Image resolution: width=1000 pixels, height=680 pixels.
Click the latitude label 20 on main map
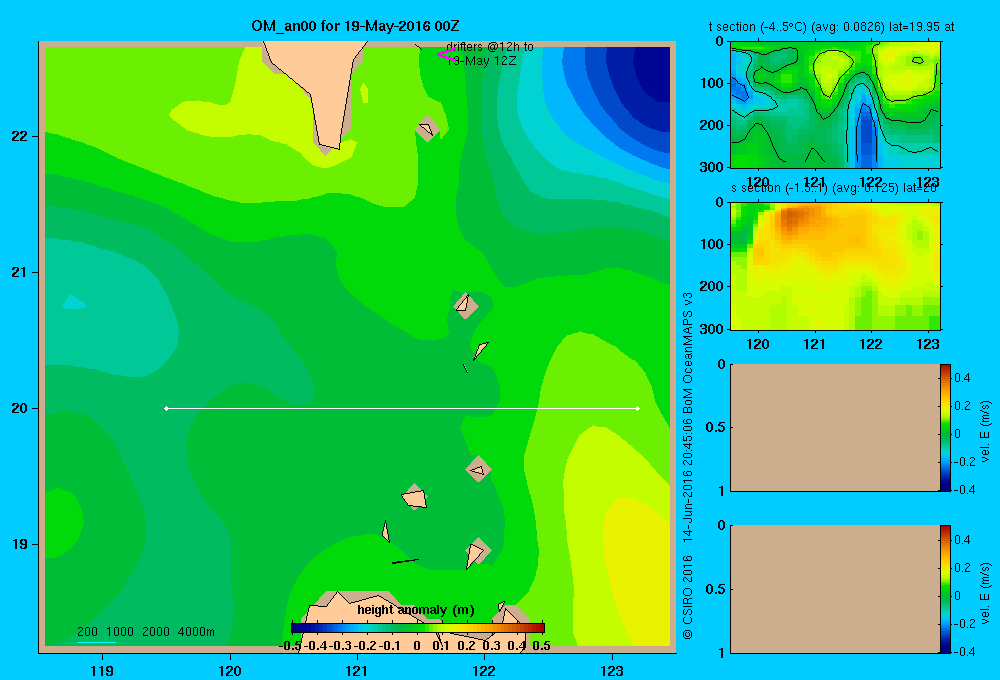(x=20, y=408)
